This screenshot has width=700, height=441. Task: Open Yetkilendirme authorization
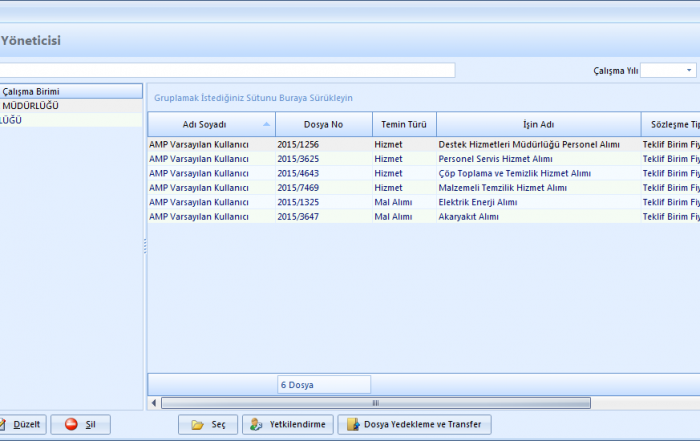coord(287,425)
